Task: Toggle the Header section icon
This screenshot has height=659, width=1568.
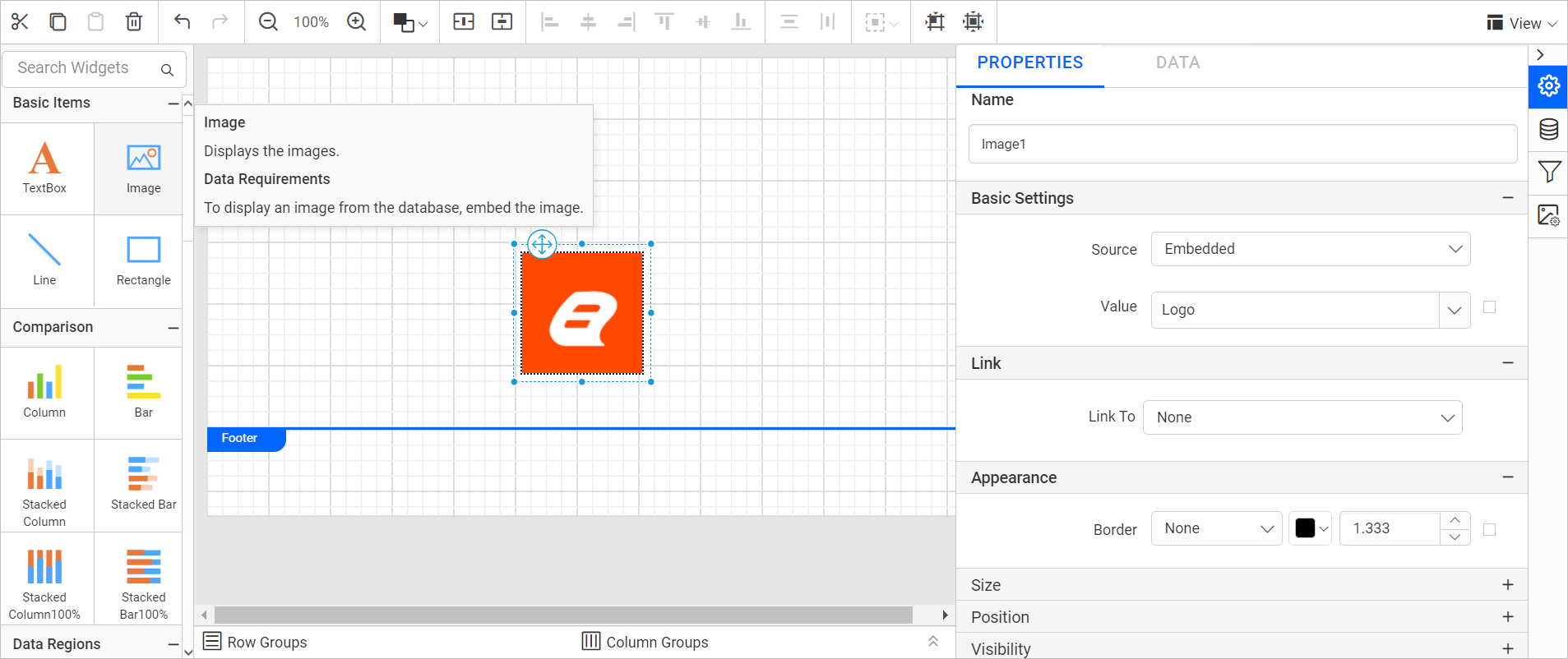Action: point(464,21)
